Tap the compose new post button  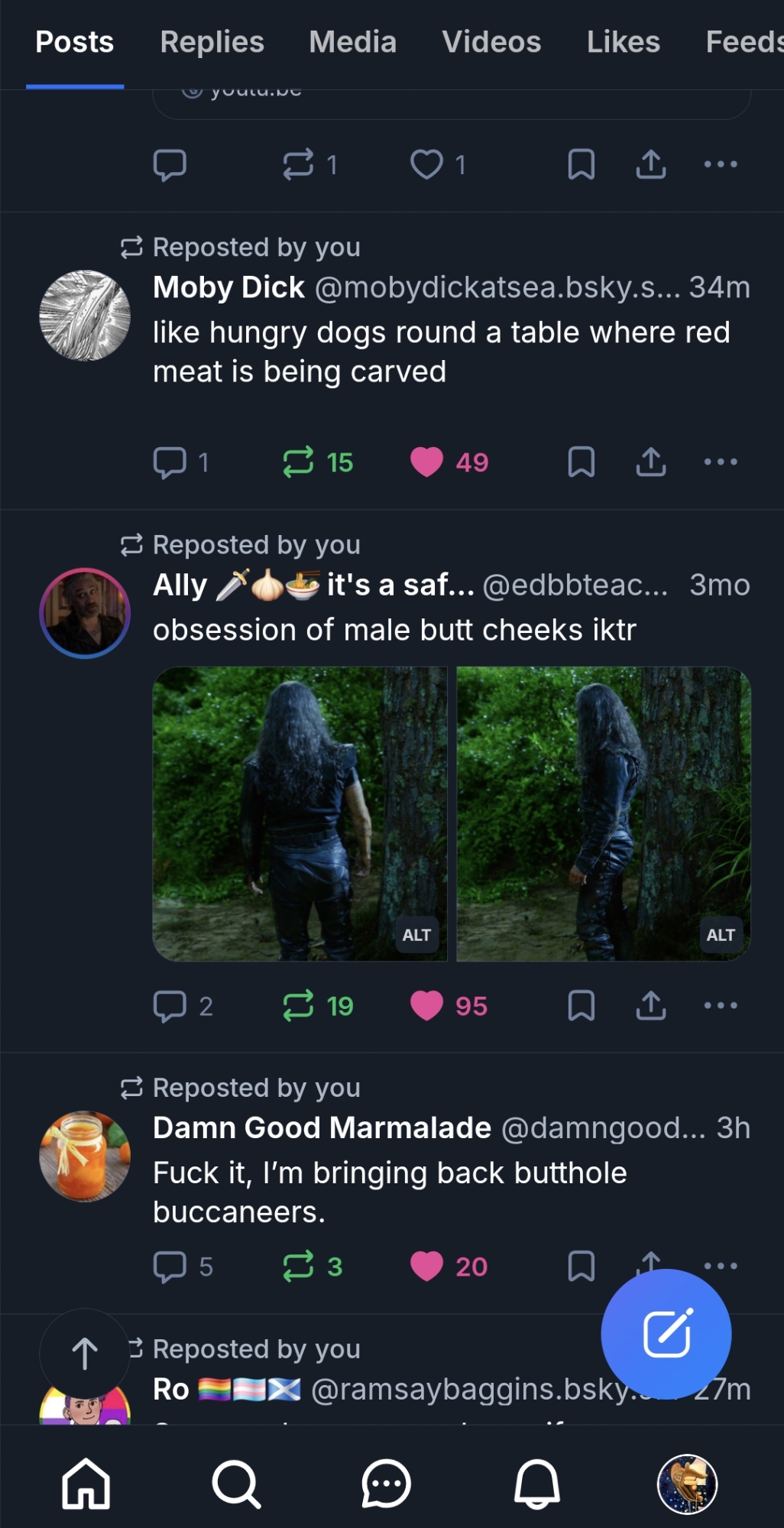(666, 1334)
